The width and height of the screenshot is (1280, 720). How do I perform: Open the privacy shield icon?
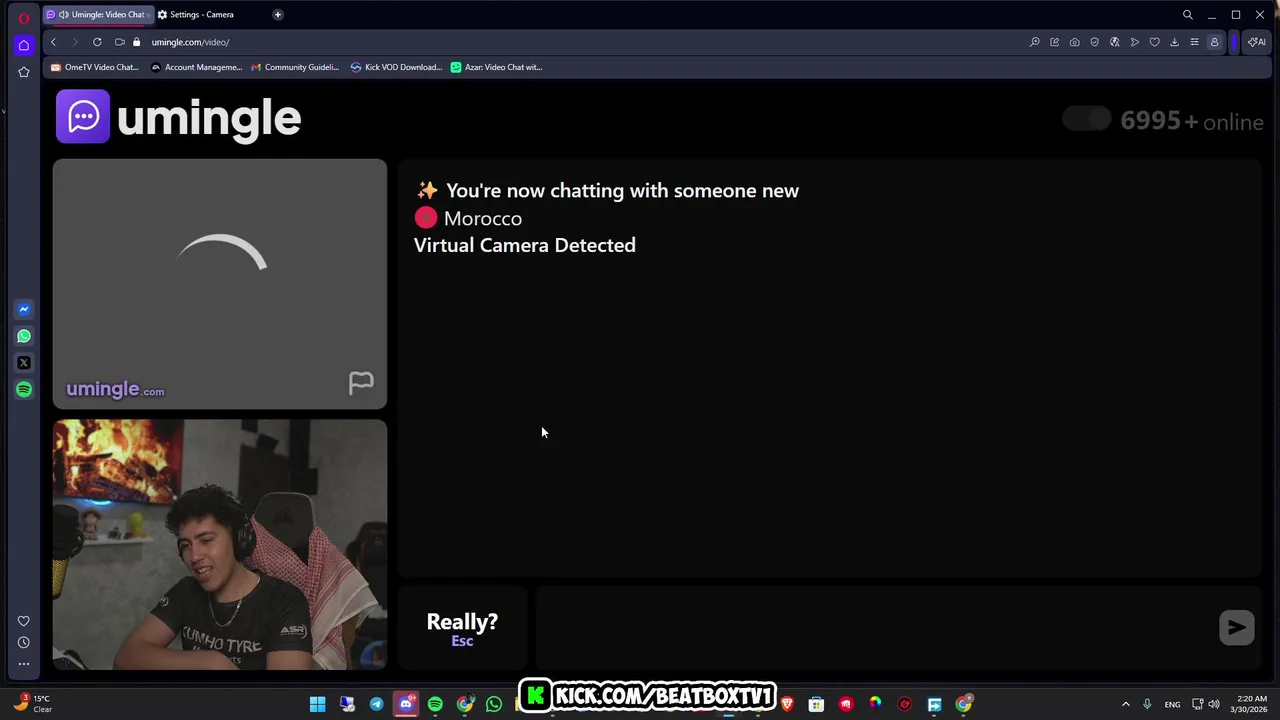1094,42
